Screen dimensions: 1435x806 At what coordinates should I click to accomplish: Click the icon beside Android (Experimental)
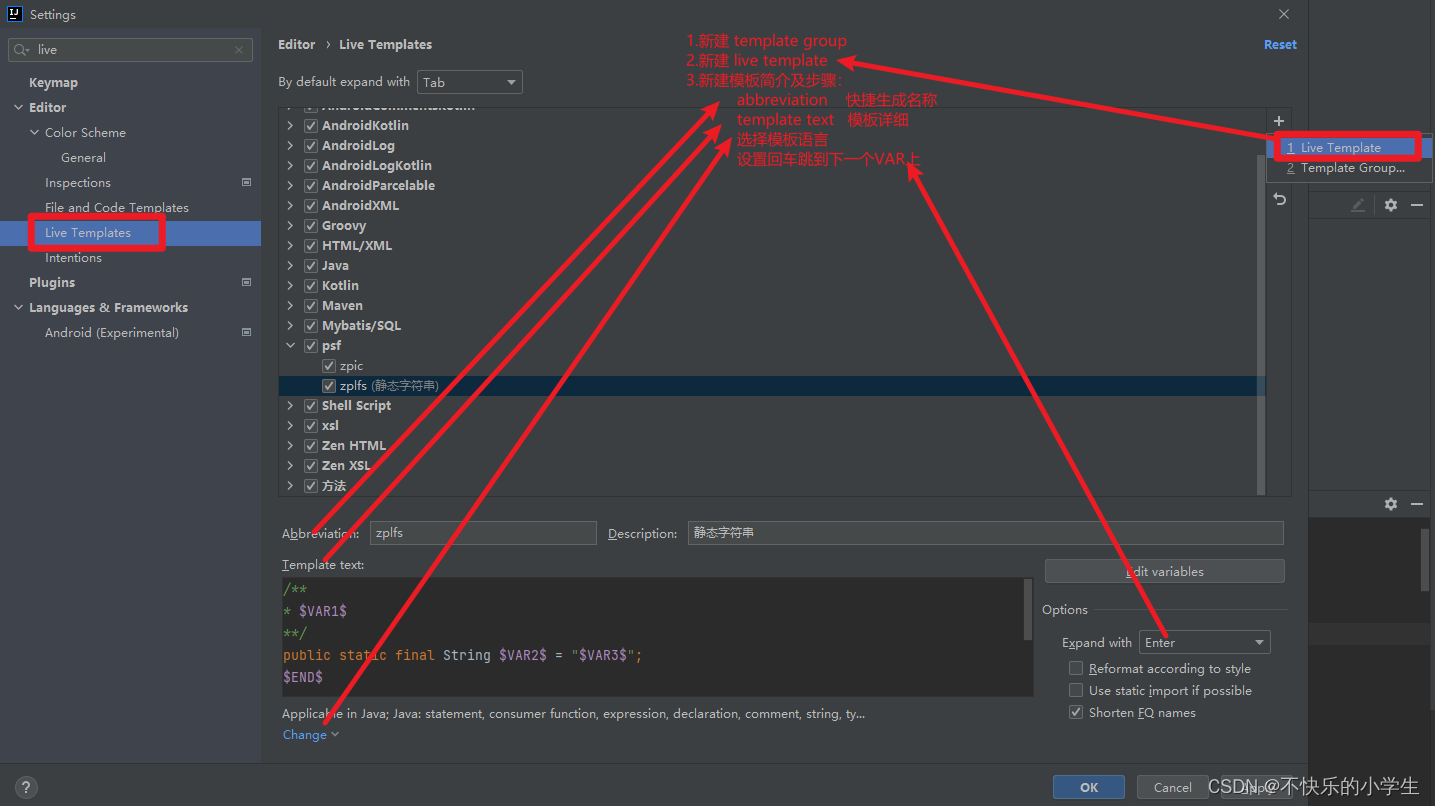click(247, 332)
